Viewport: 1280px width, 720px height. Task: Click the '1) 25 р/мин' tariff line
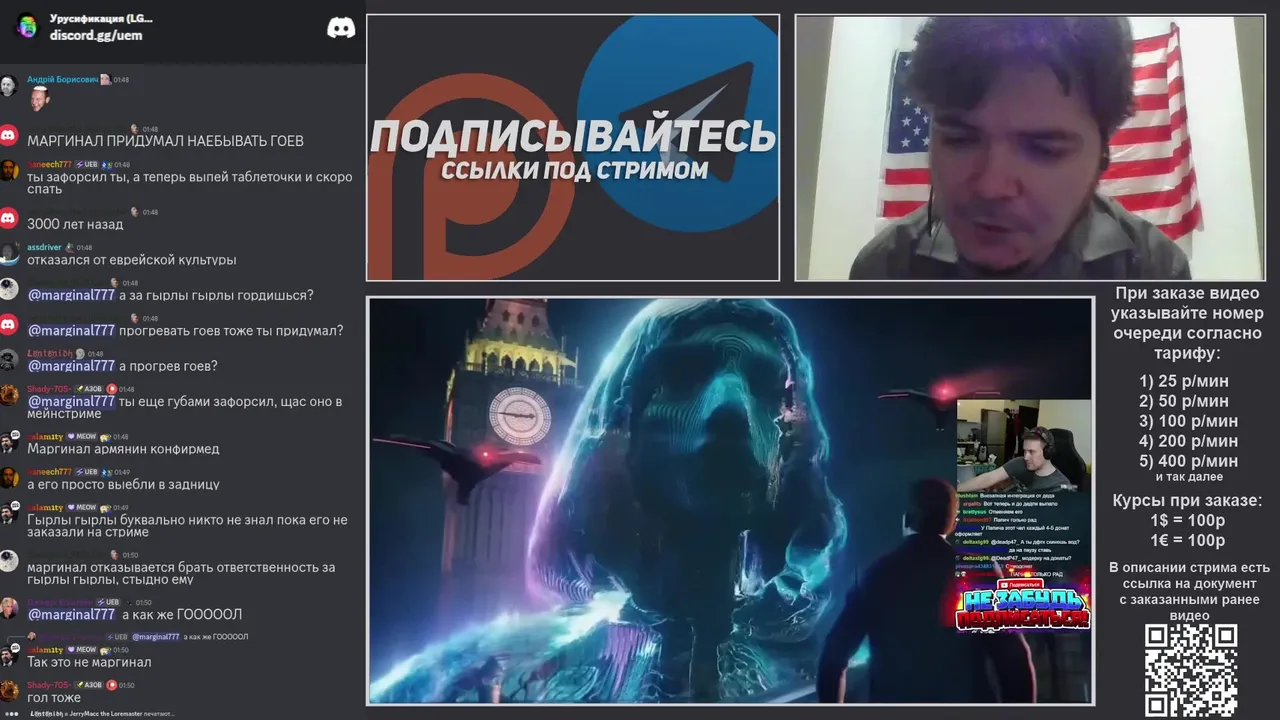(x=1183, y=381)
